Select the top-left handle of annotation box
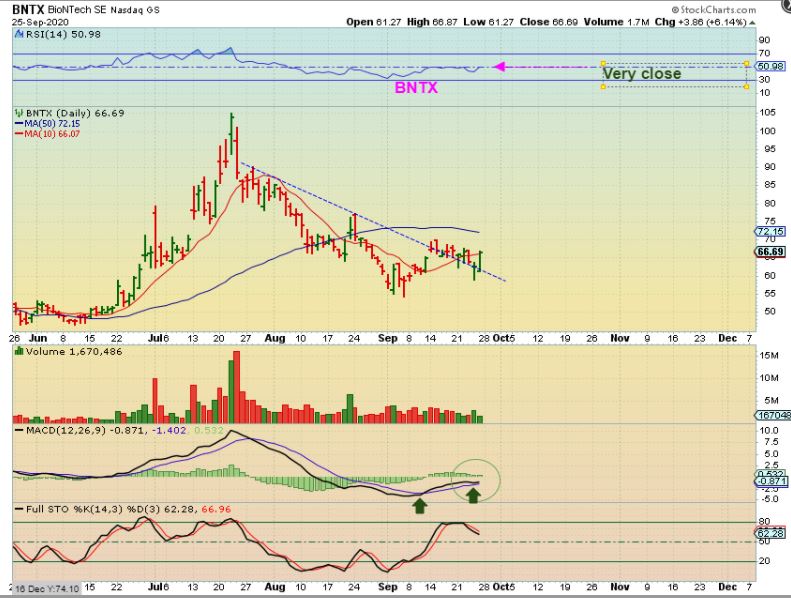This screenshot has width=791, height=598. tap(603, 64)
